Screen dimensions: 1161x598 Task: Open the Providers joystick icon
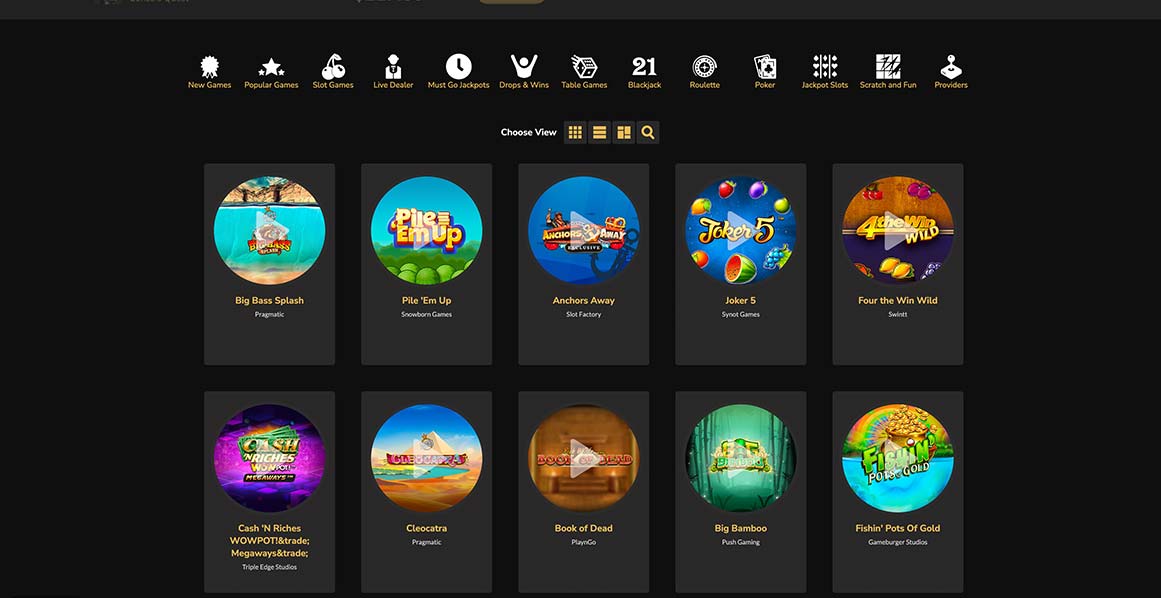pyautogui.click(x=951, y=67)
